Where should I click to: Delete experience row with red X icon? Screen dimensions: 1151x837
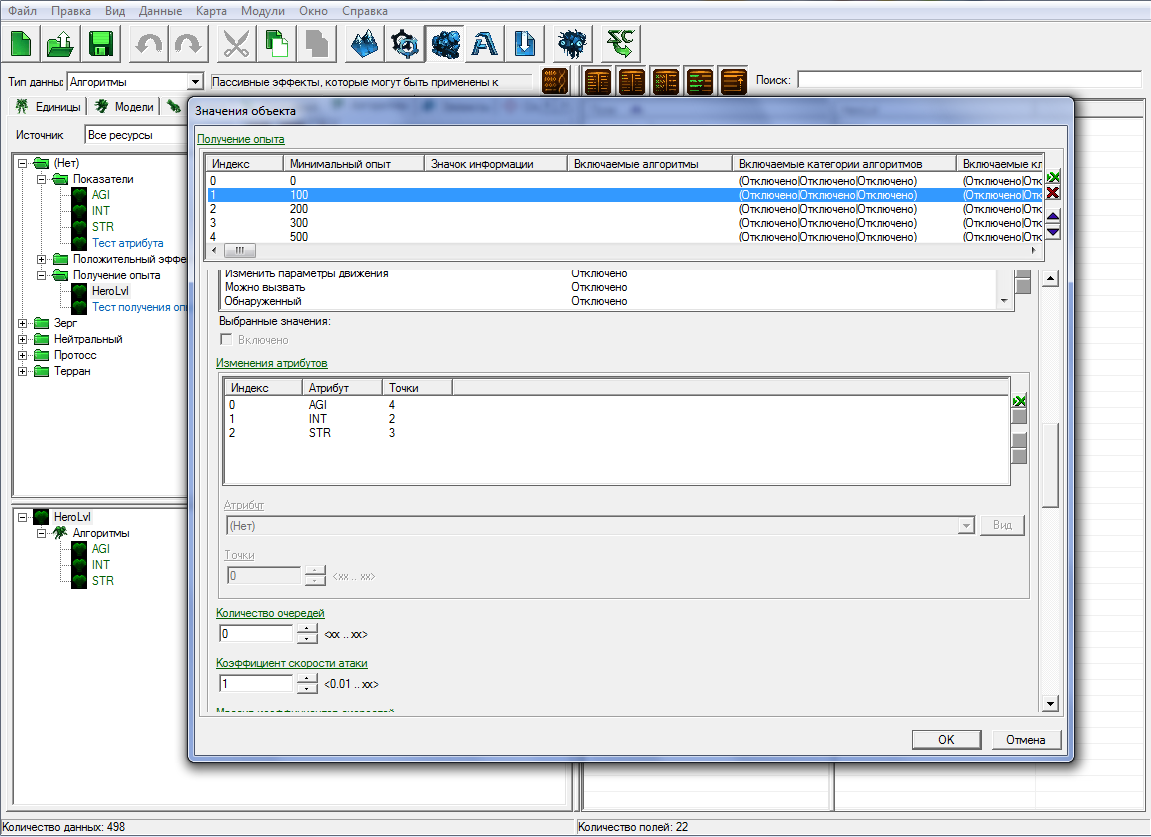(1053, 193)
